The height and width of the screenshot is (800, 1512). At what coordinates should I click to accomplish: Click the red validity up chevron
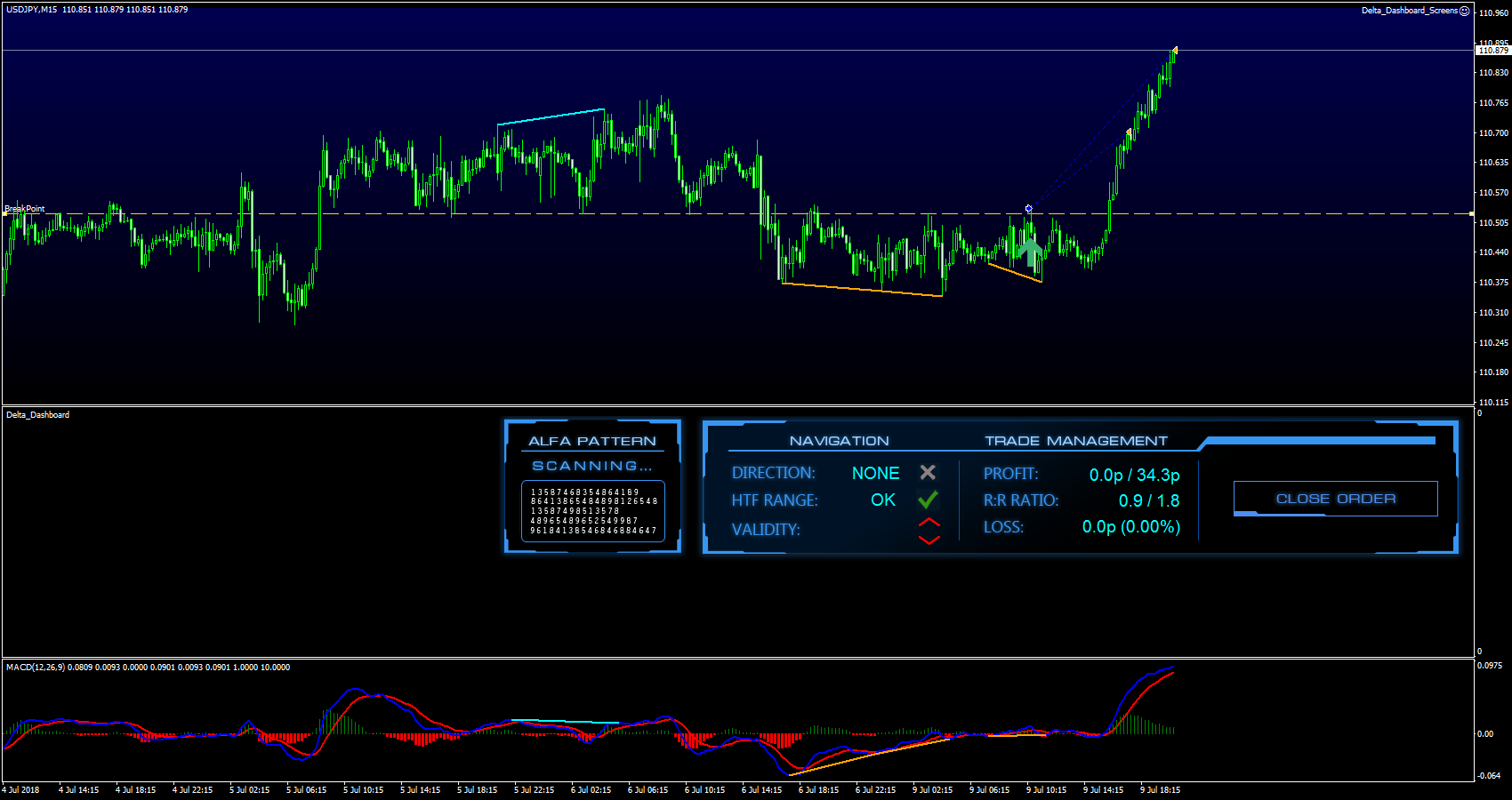point(929,522)
